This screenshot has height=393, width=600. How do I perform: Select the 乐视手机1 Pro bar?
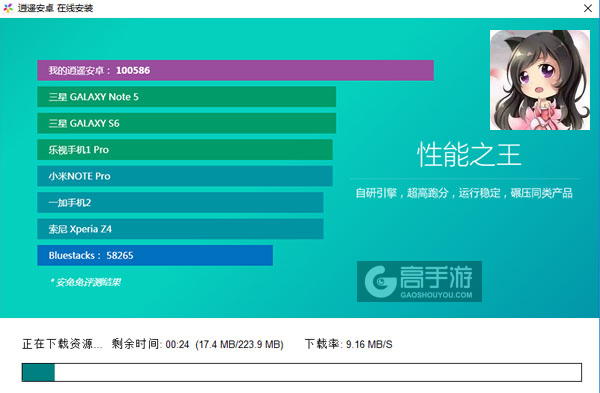click(185, 150)
